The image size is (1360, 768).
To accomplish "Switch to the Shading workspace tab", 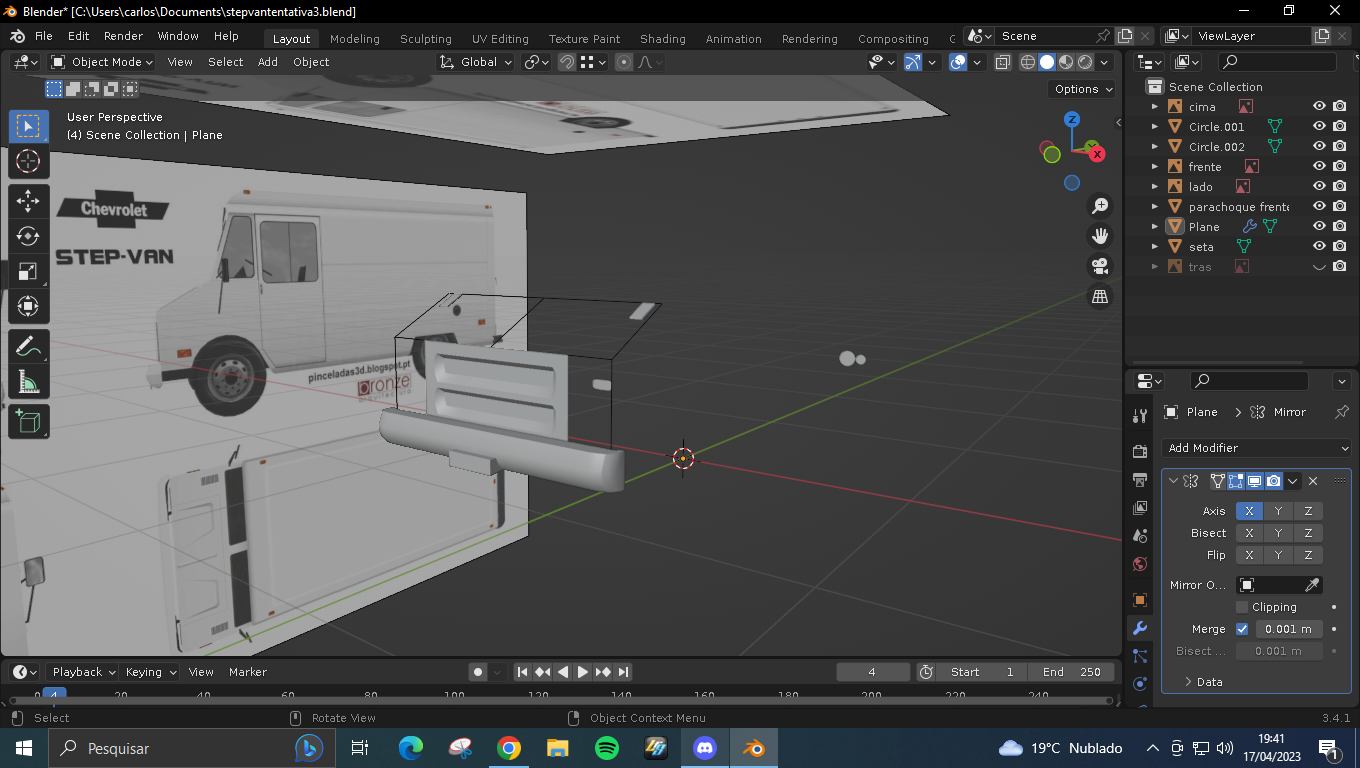I will pos(663,39).
